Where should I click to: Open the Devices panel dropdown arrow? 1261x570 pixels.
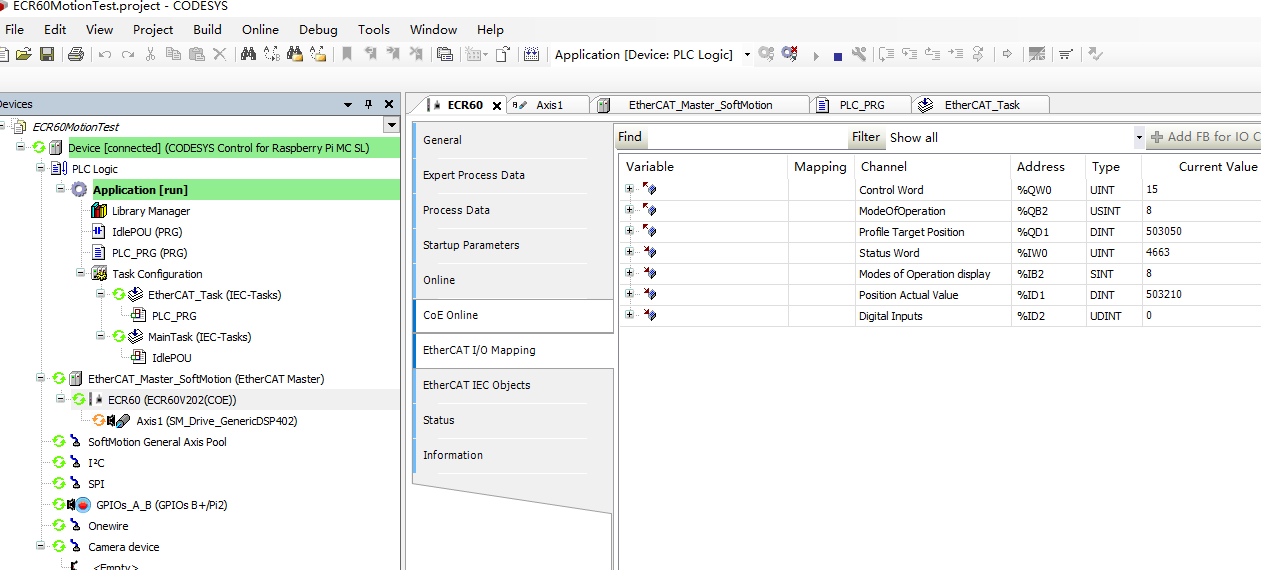click(x=348, y=104)
